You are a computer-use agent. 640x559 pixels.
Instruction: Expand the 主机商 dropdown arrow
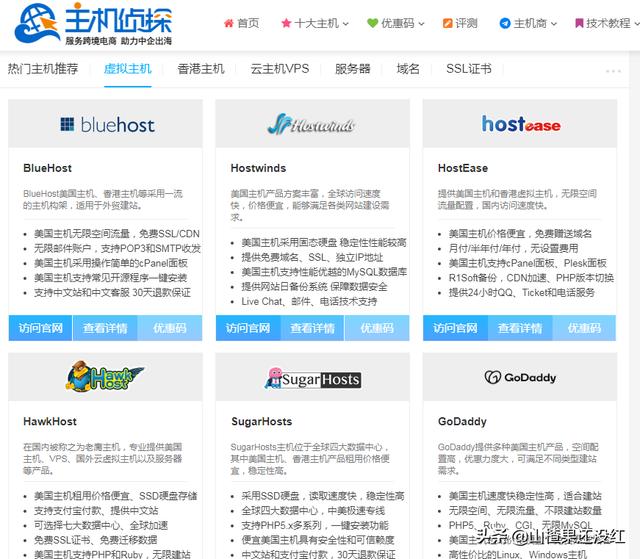(x=554, y=24)
